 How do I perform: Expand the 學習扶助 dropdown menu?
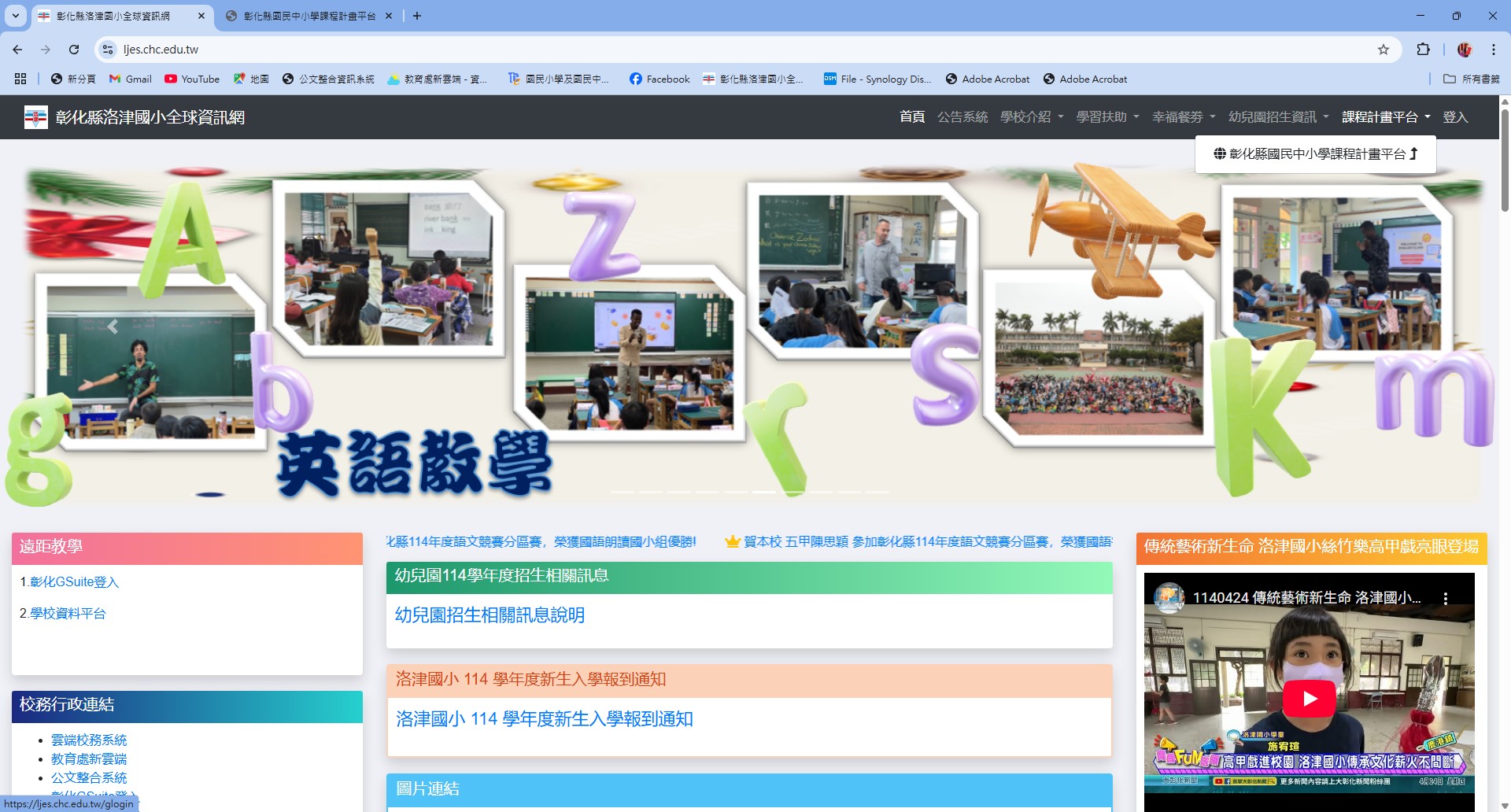1107,117
